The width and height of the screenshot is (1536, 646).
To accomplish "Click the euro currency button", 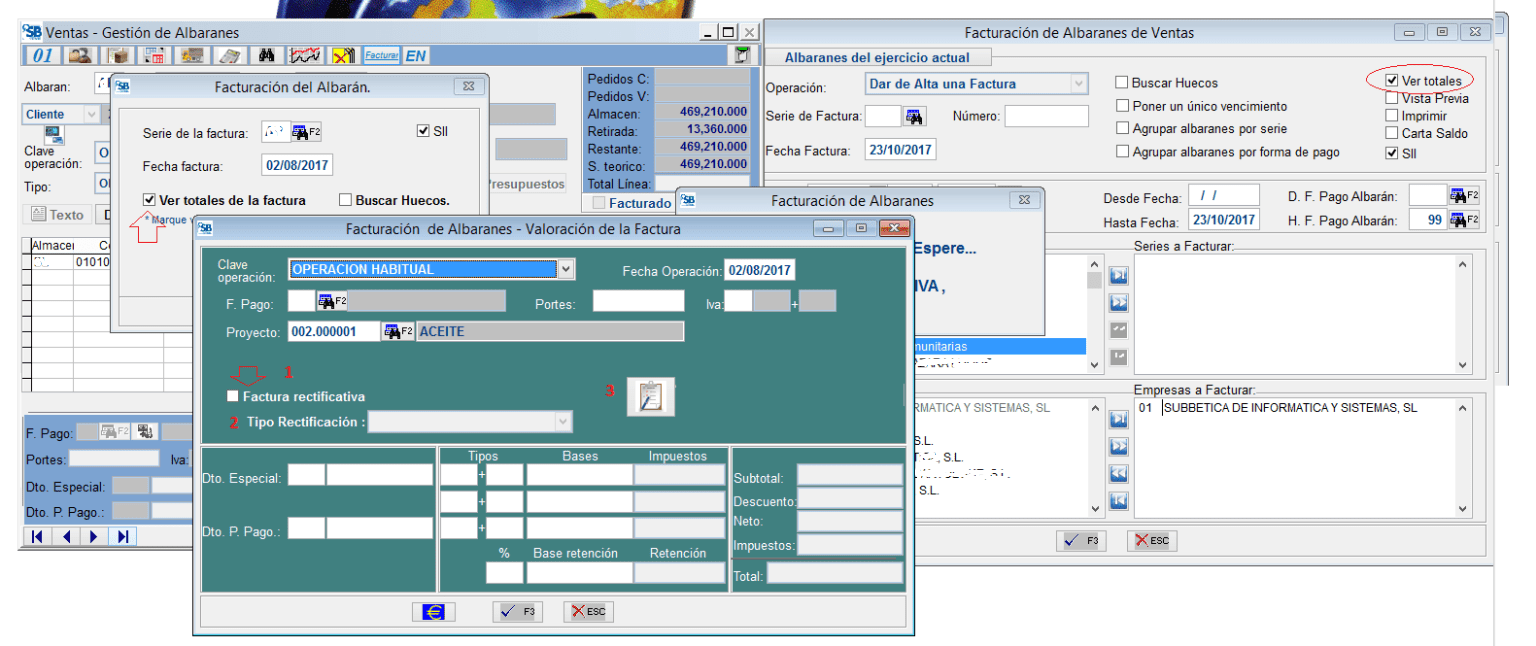I will click(433, 612).
